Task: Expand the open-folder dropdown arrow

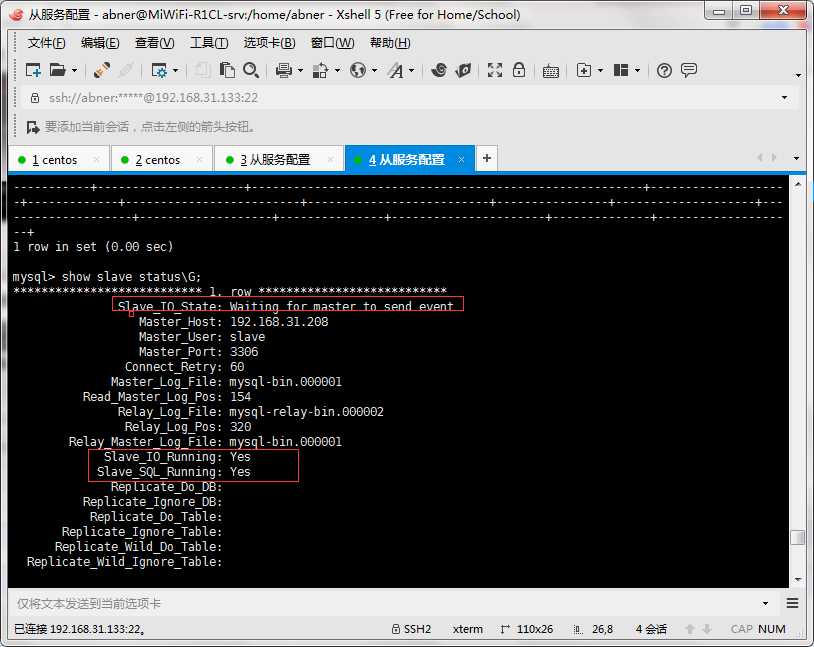Action: pyautogui.click(x=74, y=70)
